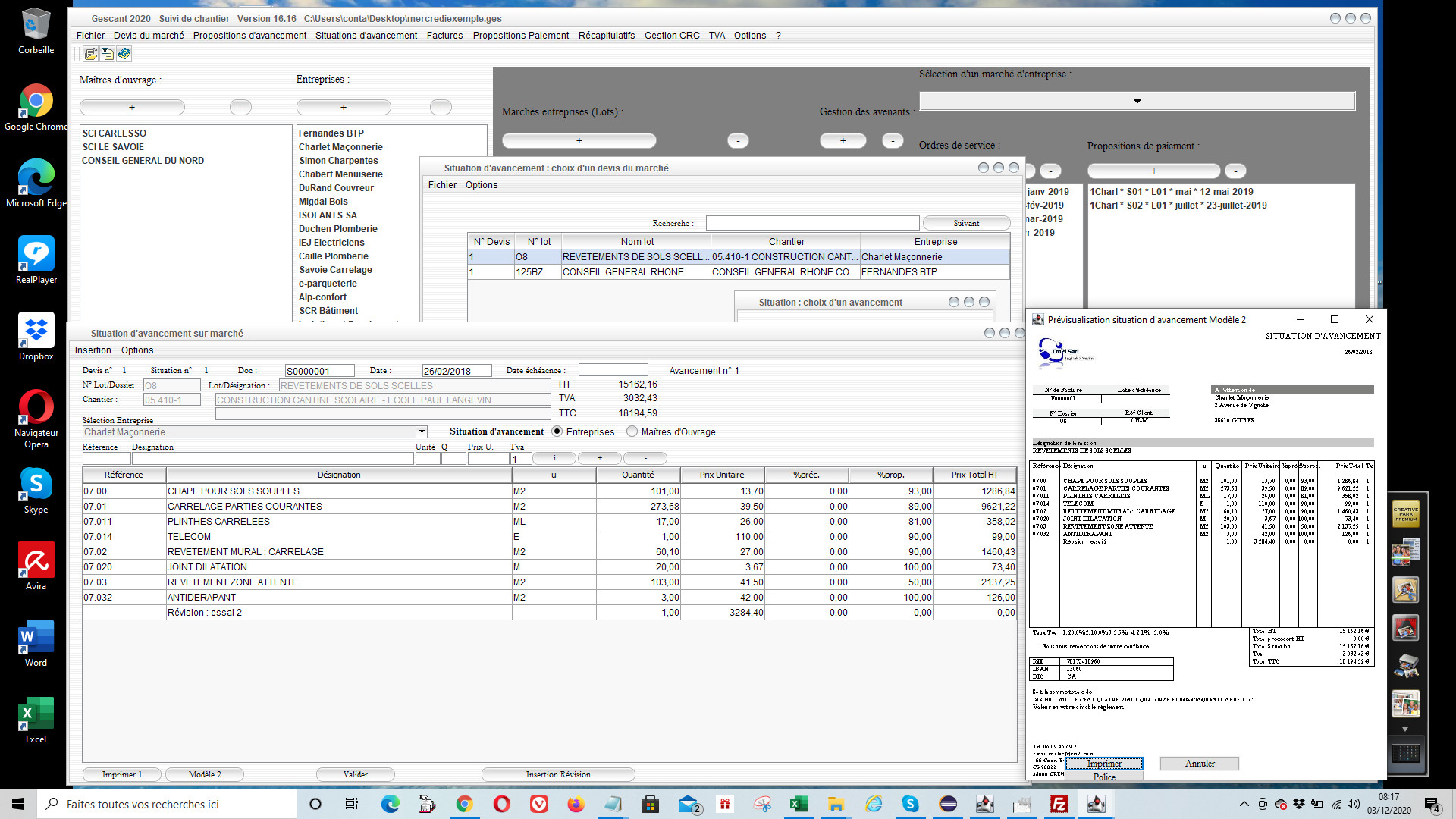Click the JOINT DILATATION designation cell

pyautogui.click(x=339, y=567)
